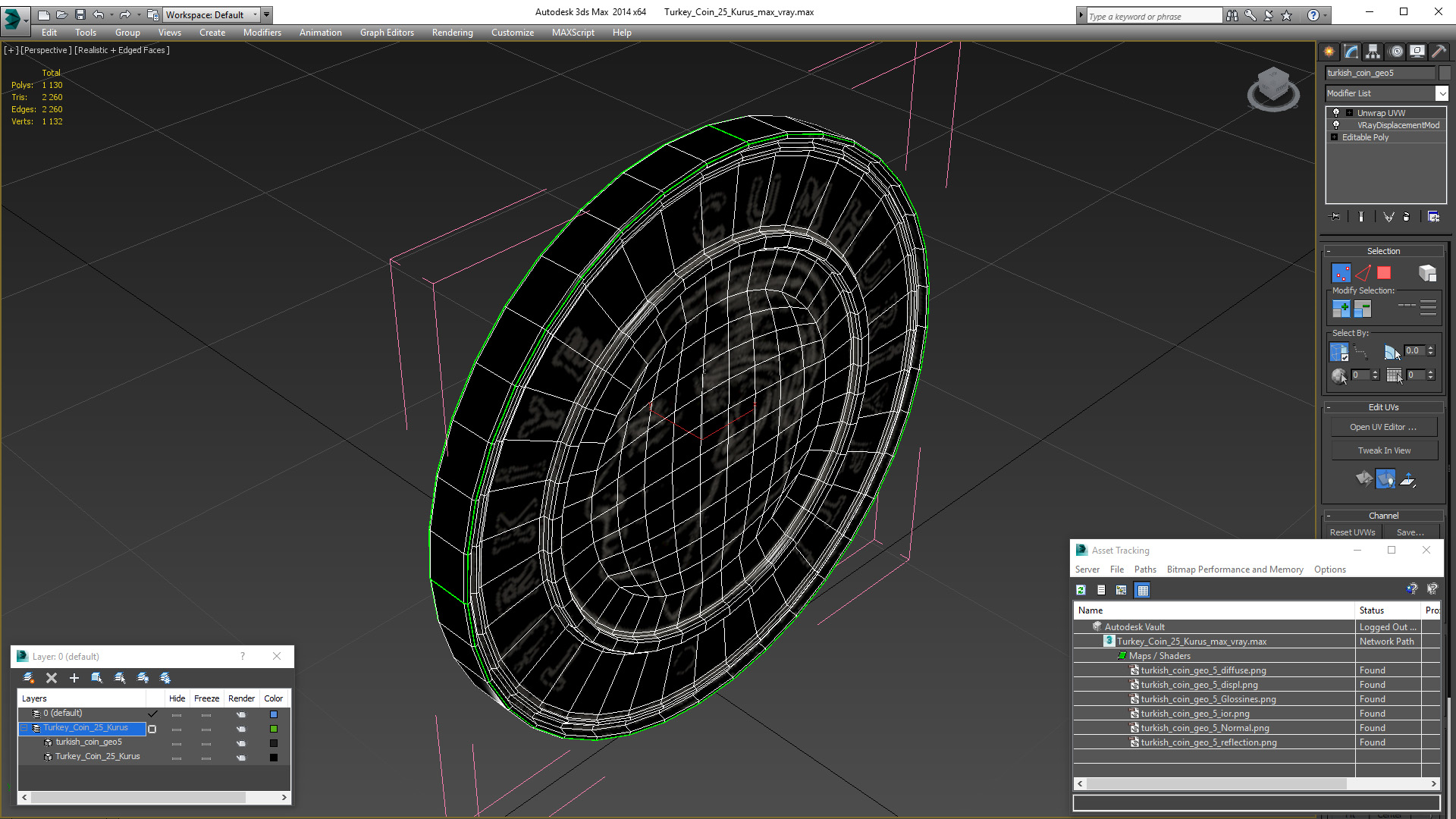Toggle VRayDisplacementMod lightbulb on/off
The height and width of the screenshot is (819, 1456).
click(x=1336, y=124)
